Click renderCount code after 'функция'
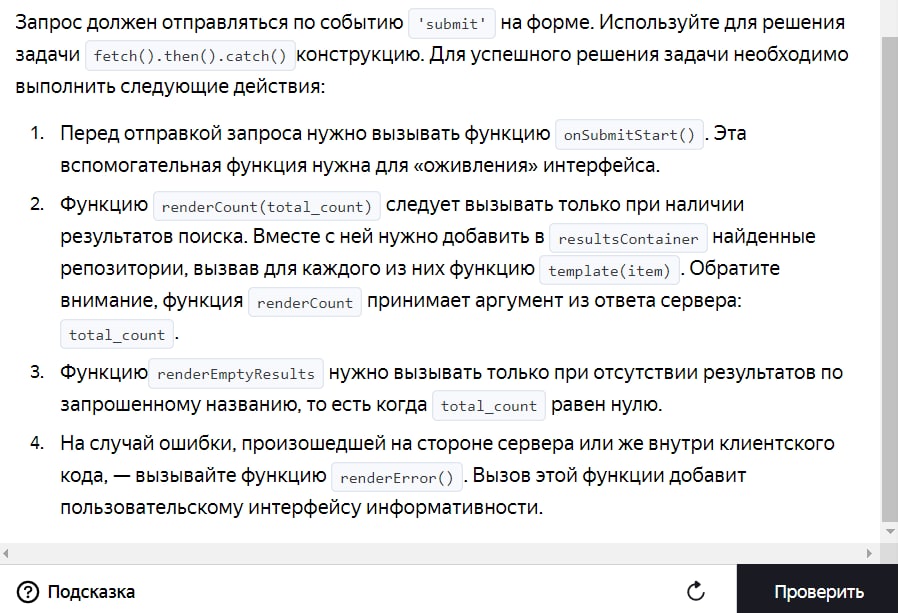This screenshot has height=613, width=898. pyautogui.click(x=305, y=303)
